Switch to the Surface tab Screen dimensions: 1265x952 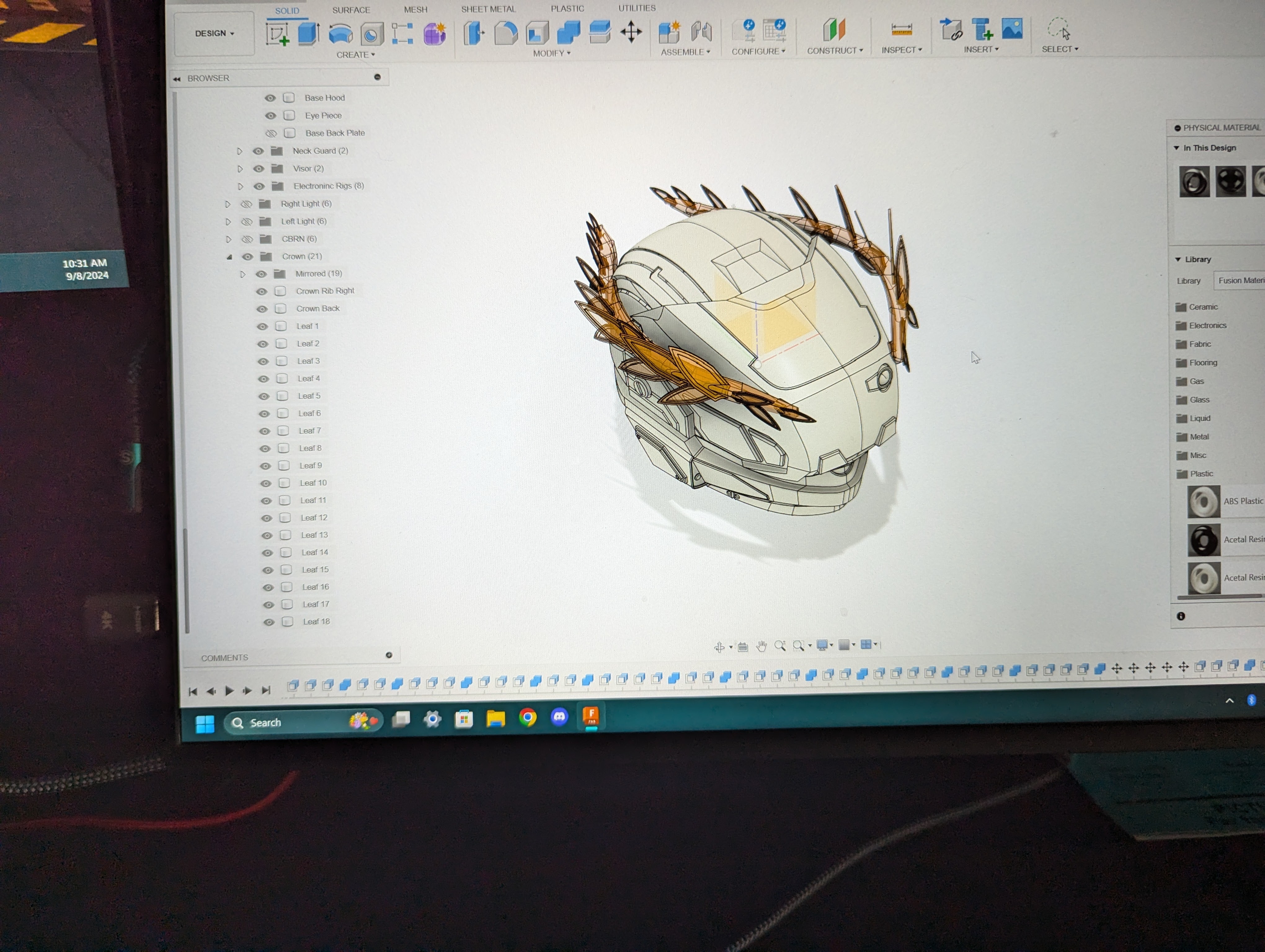[x=351, y=10]
